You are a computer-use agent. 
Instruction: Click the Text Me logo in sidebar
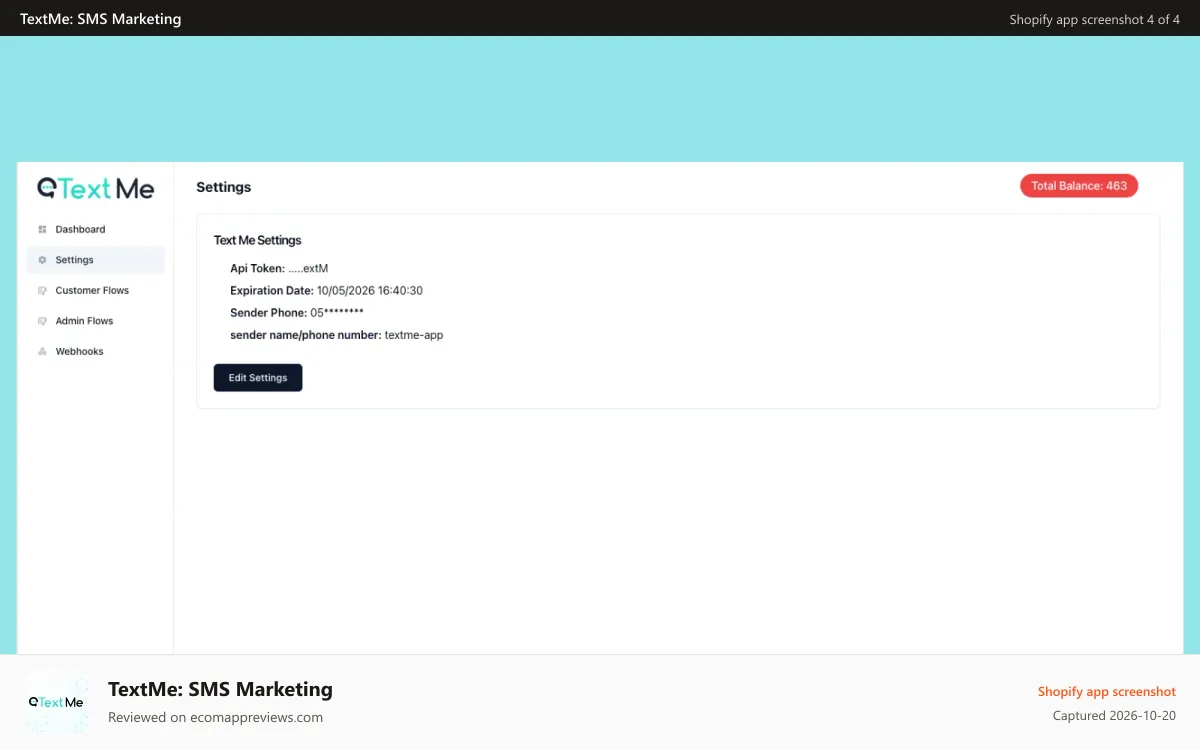pyautogui.click(x=96, y=188)
